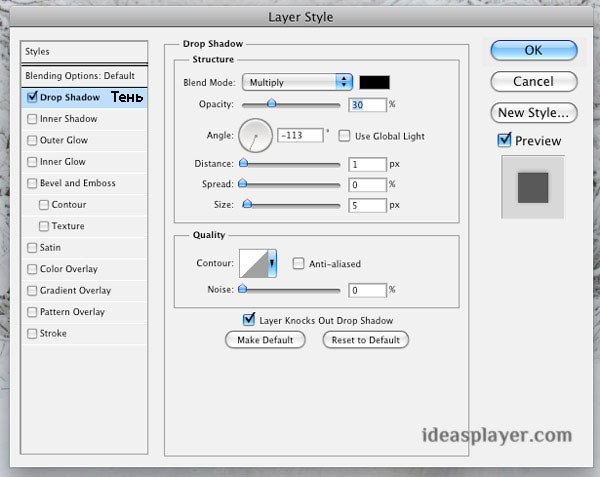Select the Stroke style row

click(x=84, y=333)
